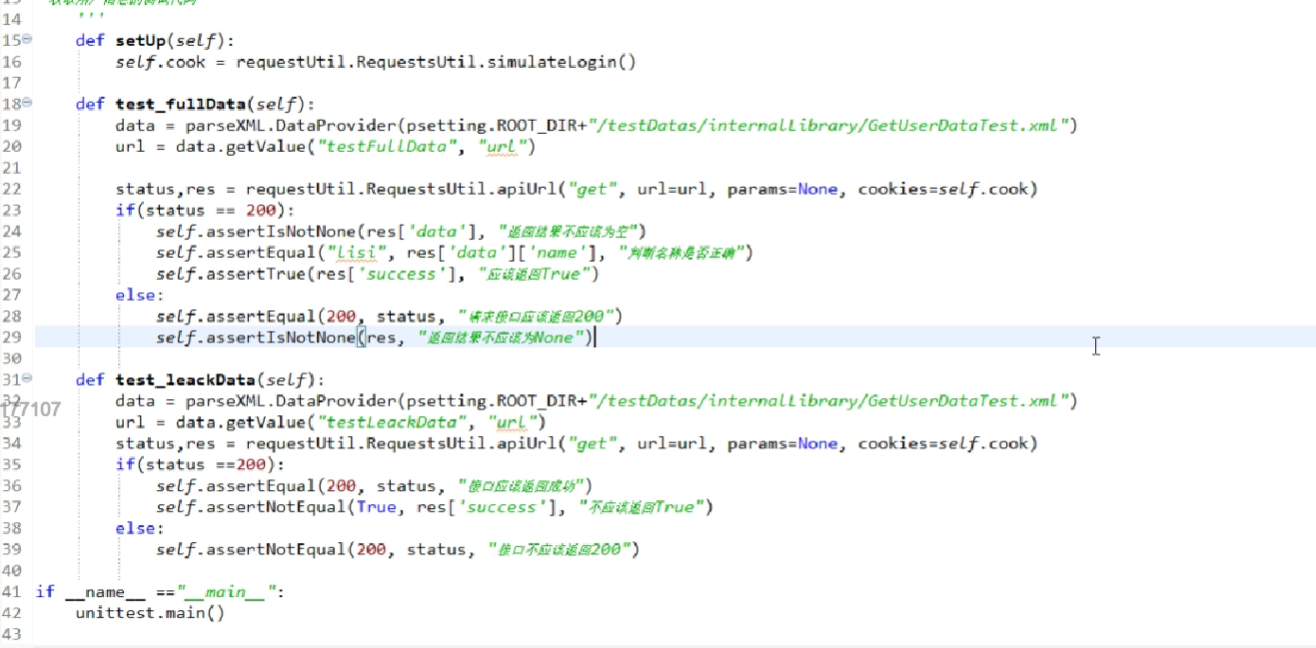Viewport: 1316px width, 648px height.
Task: Collapse the test_fullData method fold marker
Action: click(27, 103)
